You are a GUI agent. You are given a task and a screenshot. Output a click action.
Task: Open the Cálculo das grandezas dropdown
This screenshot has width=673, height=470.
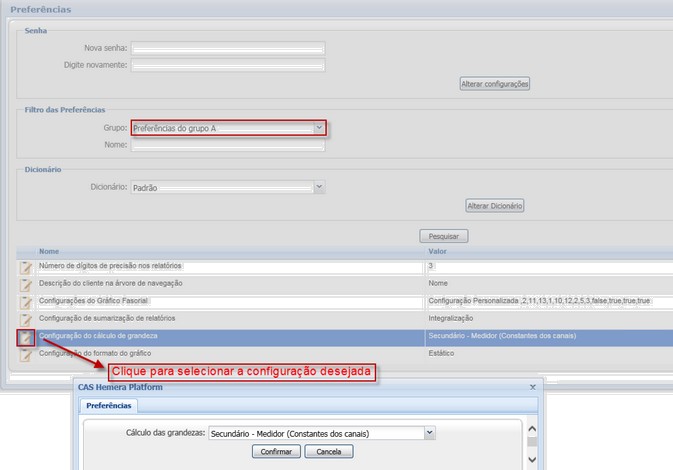point(429,433)
